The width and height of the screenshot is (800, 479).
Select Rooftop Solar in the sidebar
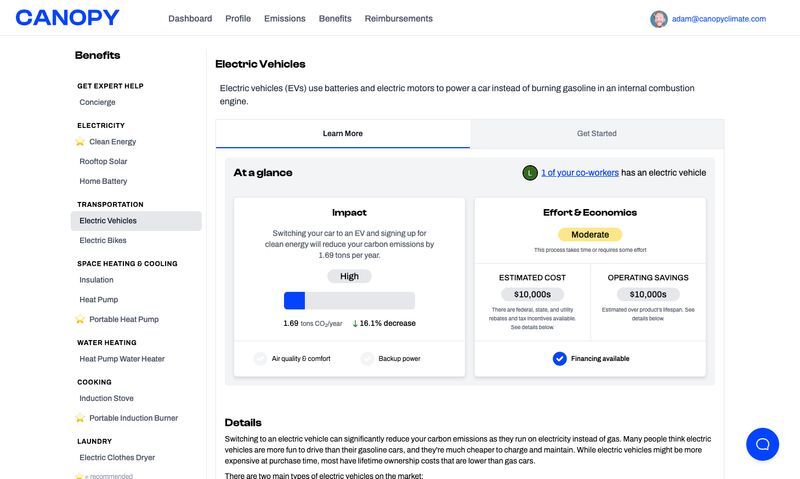pos(103,161)
